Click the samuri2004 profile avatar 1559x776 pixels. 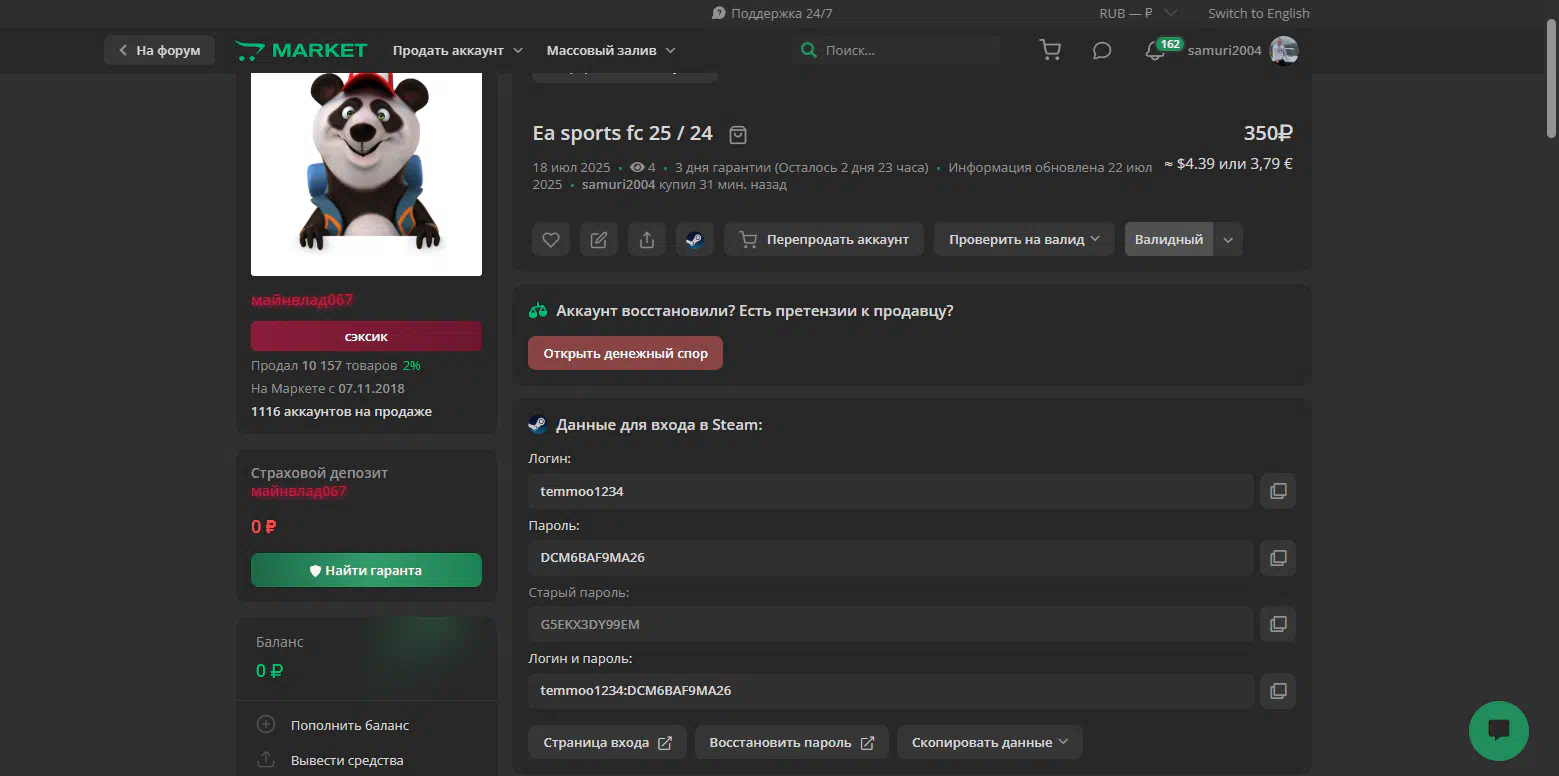click(1284, 50)
